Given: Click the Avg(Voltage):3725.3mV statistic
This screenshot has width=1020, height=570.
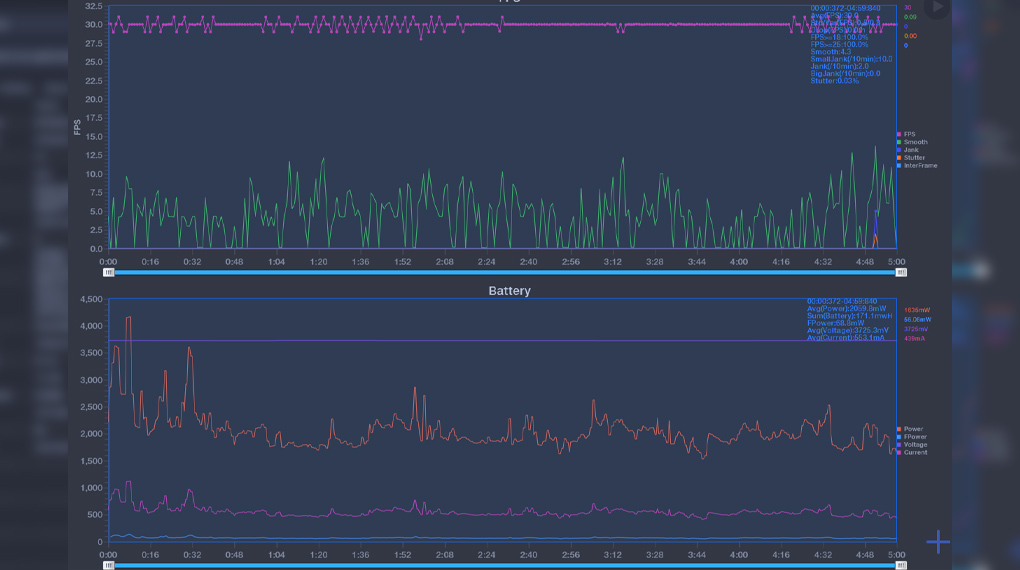Looking at the screenshot, I should tap(848, 330).
